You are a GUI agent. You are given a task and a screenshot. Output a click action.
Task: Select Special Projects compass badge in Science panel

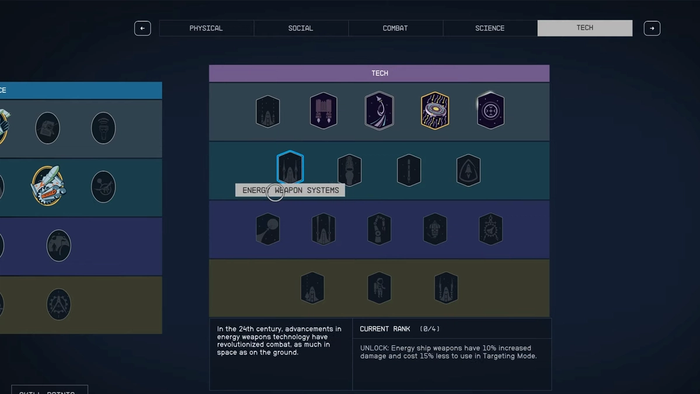[x=58, y=304]
